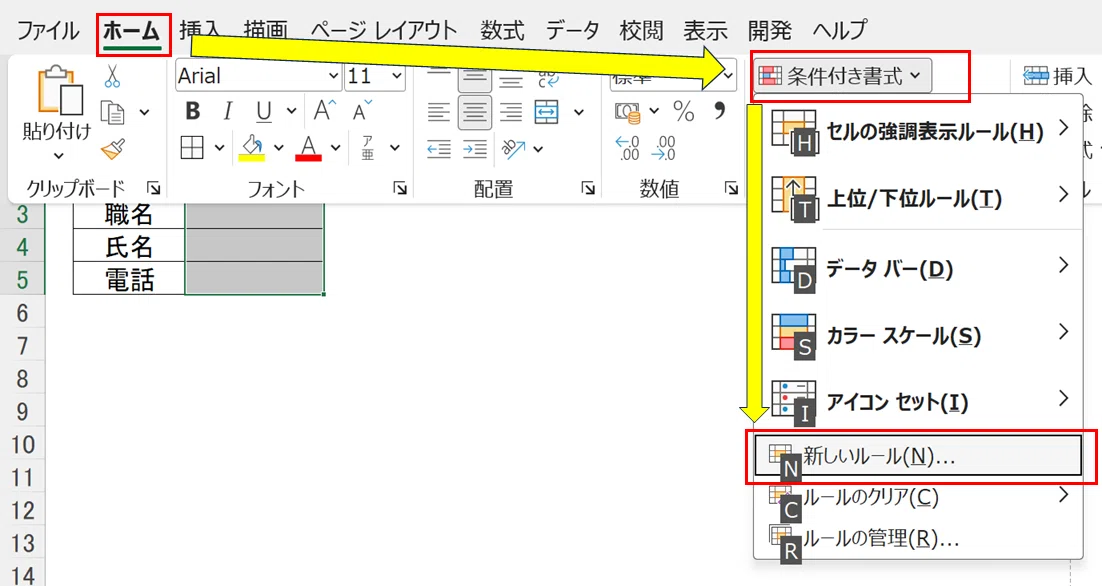
Task: Click Increase Decimal icon
Action: tap(628, 149)
